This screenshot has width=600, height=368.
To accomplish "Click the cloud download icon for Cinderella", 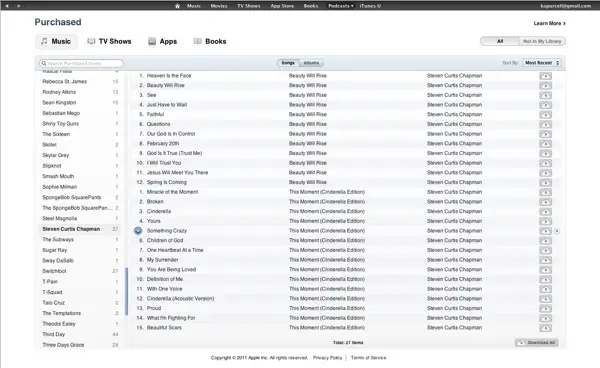I will pyautogui.click(x=545, y=212).
